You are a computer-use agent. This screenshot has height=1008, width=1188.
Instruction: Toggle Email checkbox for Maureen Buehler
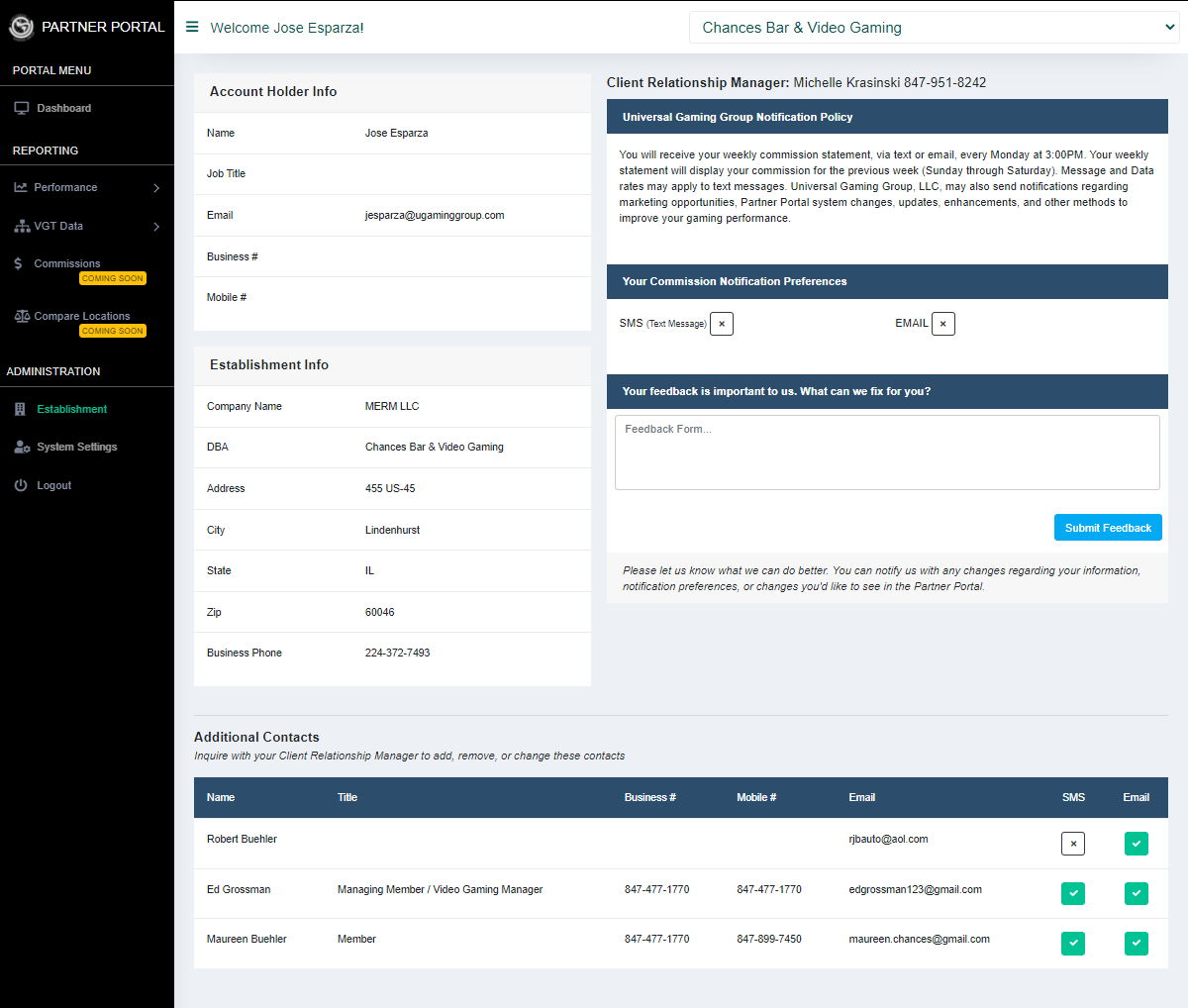[x=1137, y=944]
